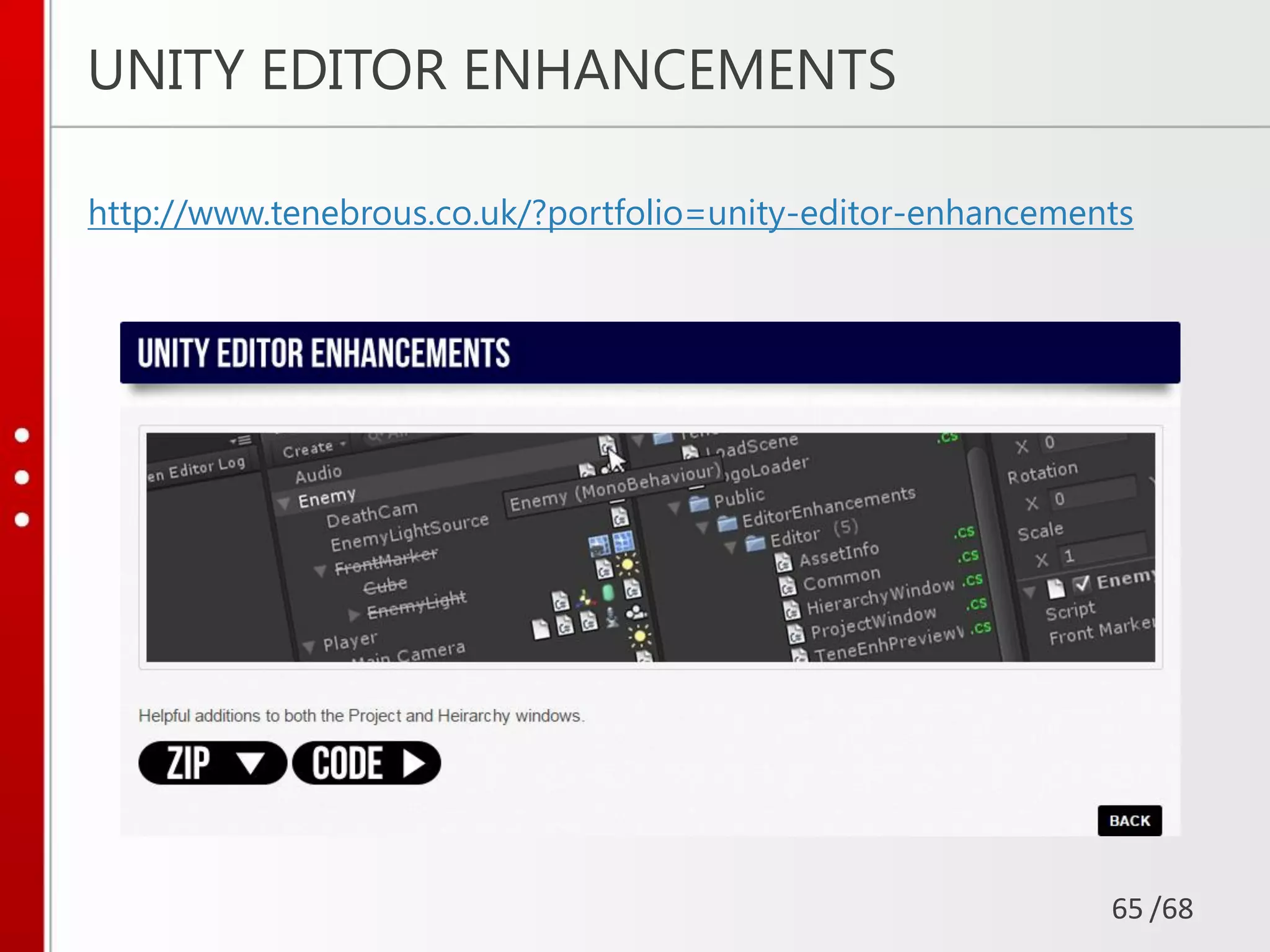The height and width of the screenshot is (952, 1270).
Task: Click the ProjectWindow script file icon
Action: (x=796, y=634)
